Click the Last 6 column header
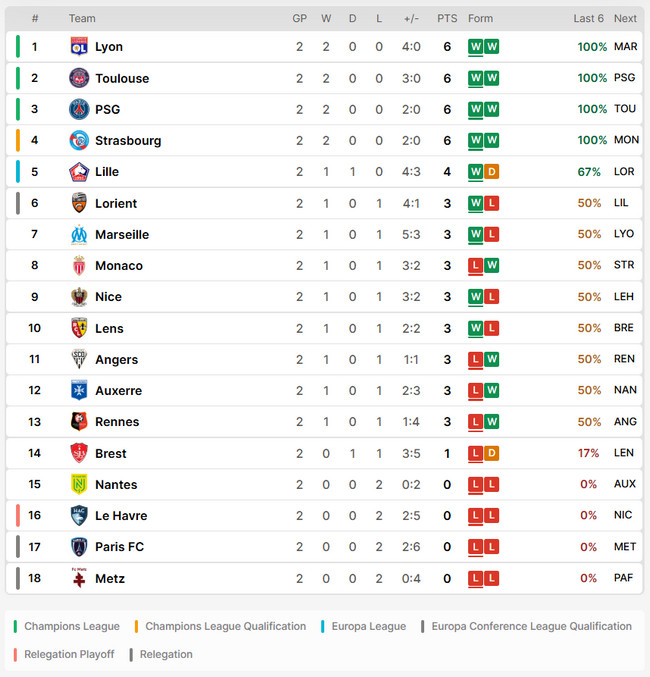 pyautogui.click(x=588, y=19)
